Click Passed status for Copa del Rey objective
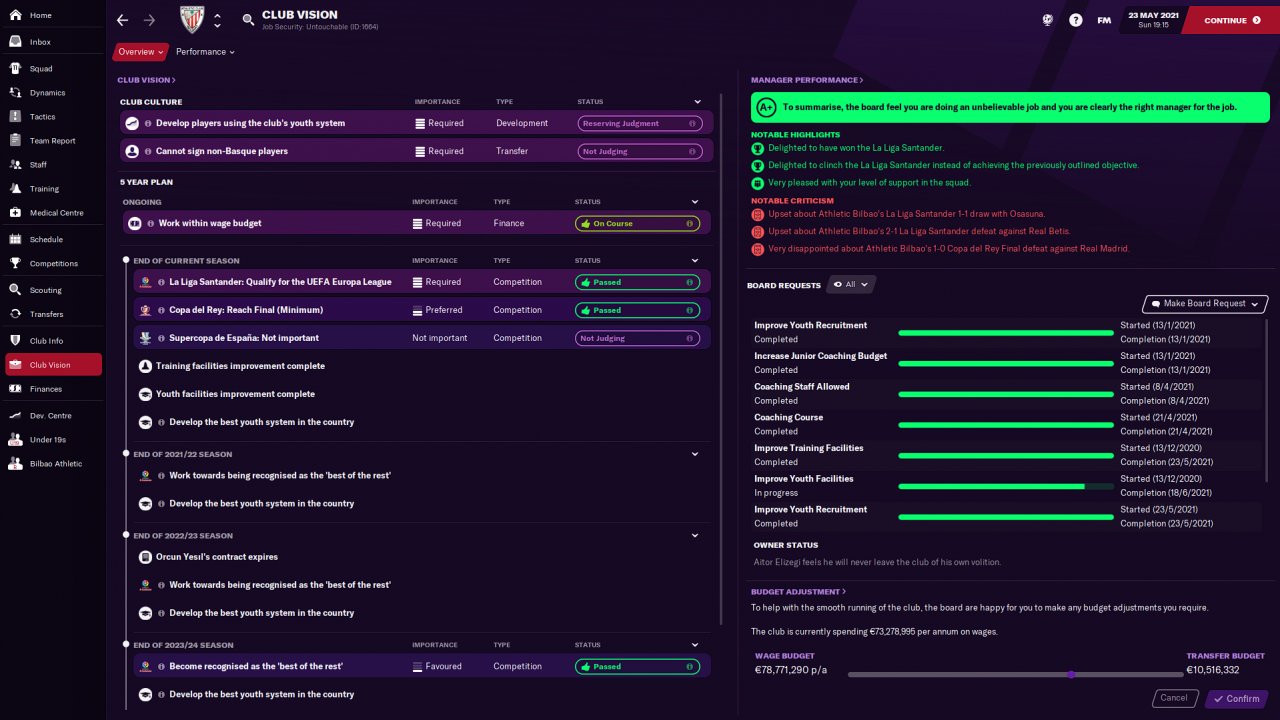This screenshot has height=720, width=1280. point(637,310)
